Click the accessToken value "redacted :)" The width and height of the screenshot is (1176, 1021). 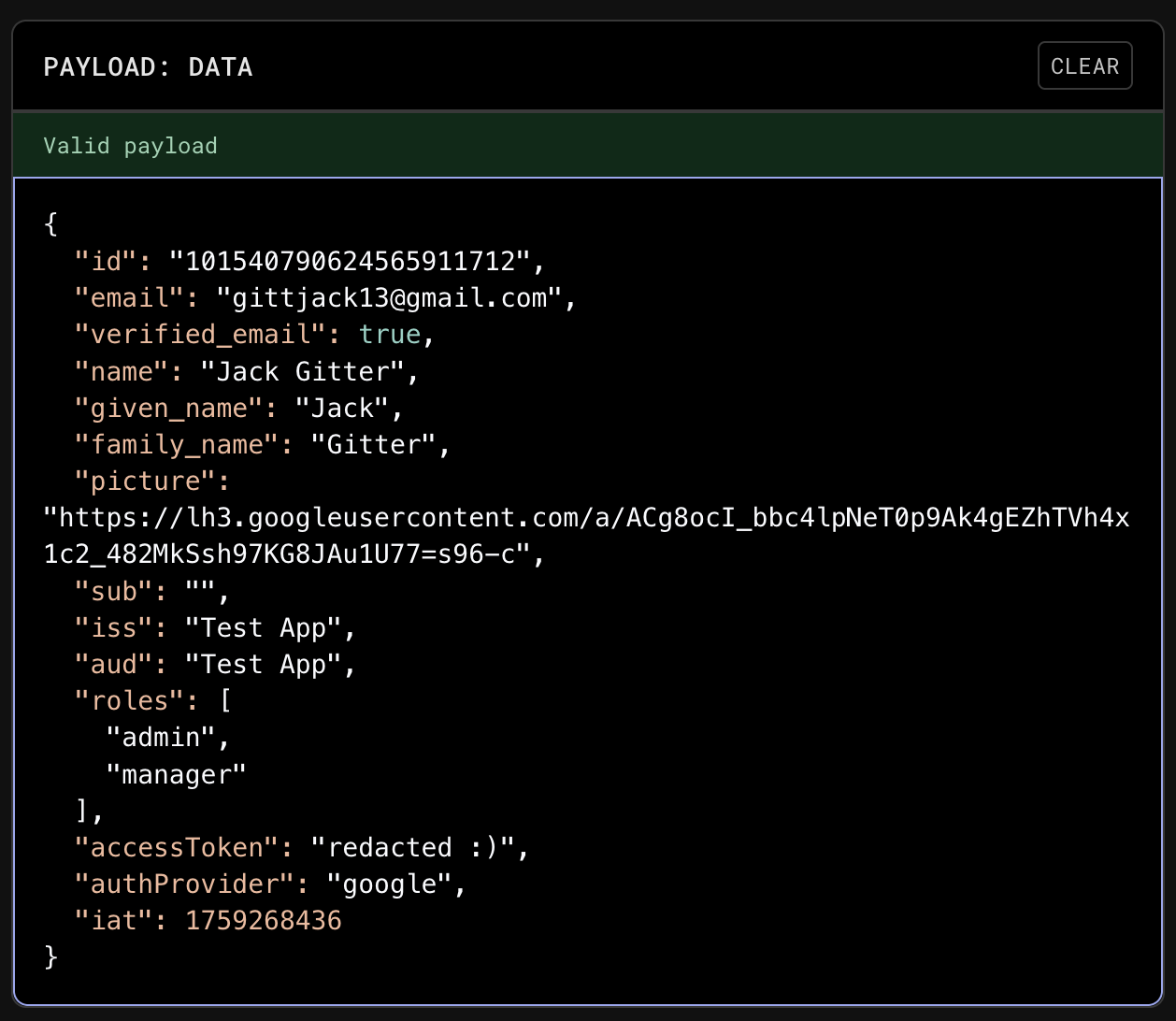(x=412, y=848)
